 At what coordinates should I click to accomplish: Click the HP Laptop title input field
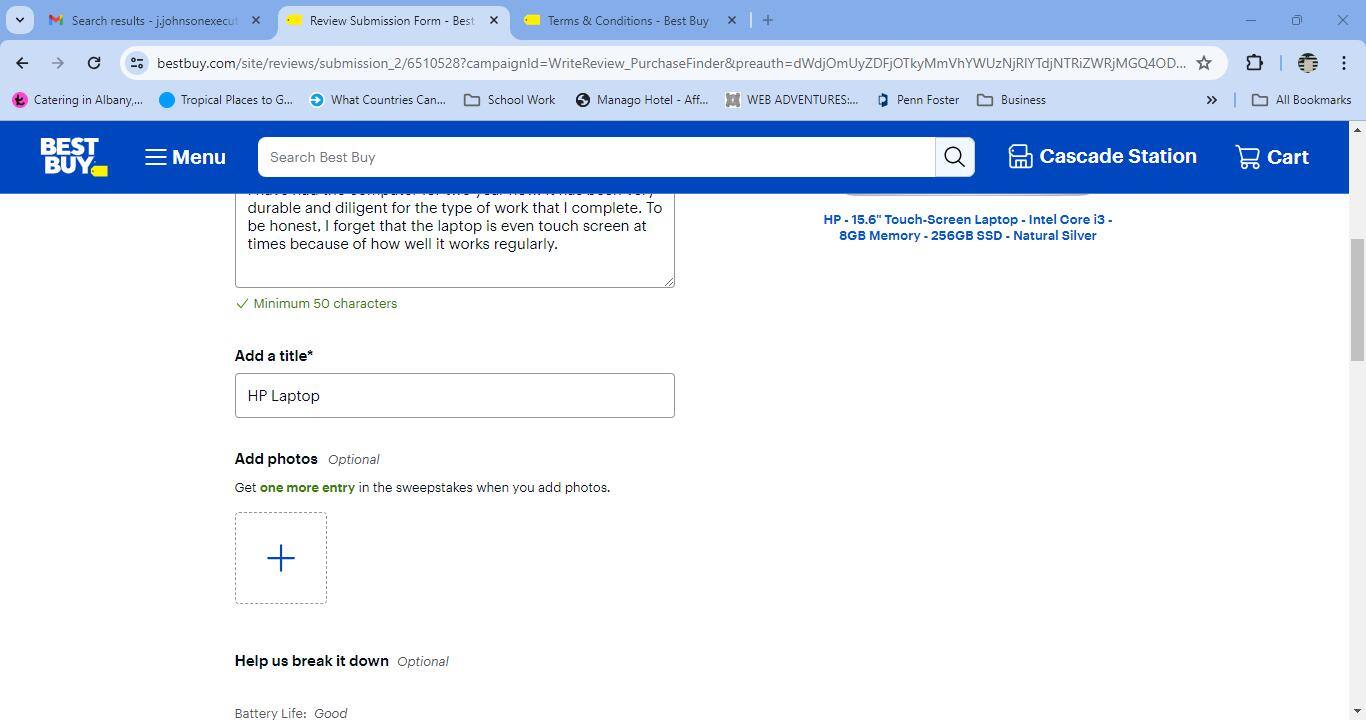click(454, 395)
